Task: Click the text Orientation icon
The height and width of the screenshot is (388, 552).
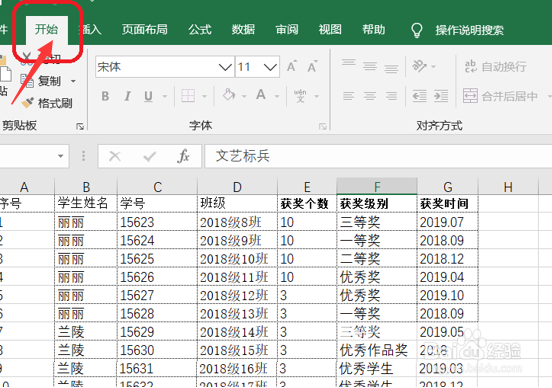Action: click(420, 66)
